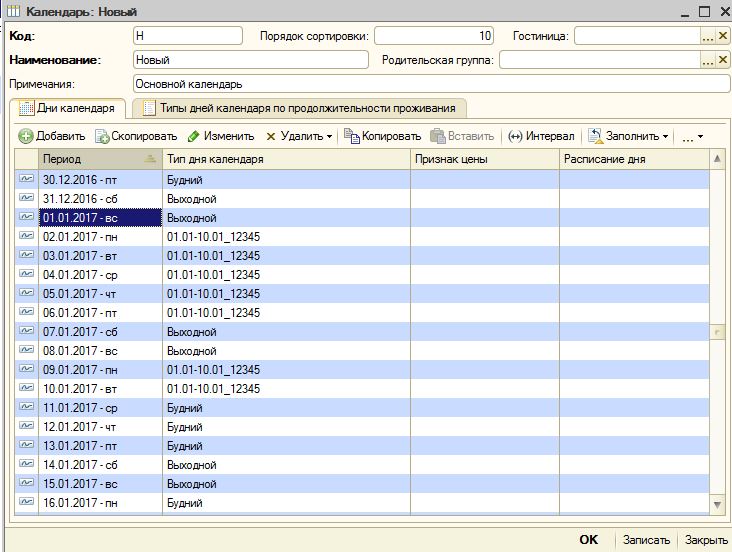Click the row icon for 07.01.2017
Image resolution: width=732 pixels, height=552 pixels.
[x=27, y=331]
